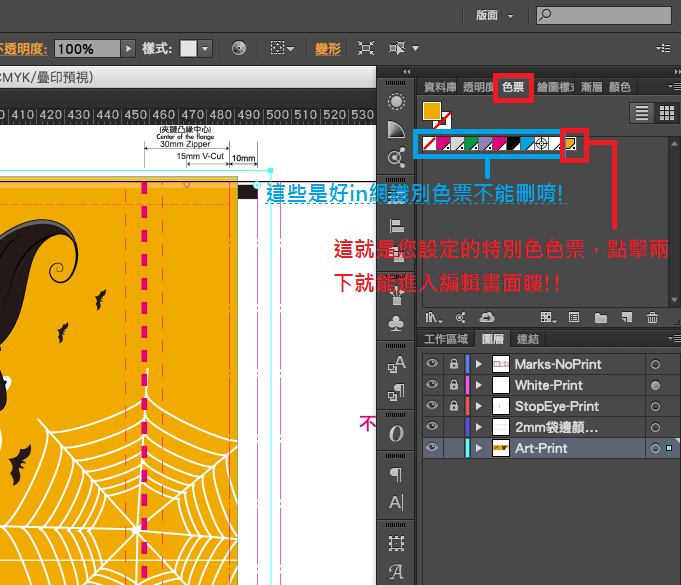Viewport: 681px width, 585px height.
Task: Click the new swatch icon
Action: (x=625, y=318)
